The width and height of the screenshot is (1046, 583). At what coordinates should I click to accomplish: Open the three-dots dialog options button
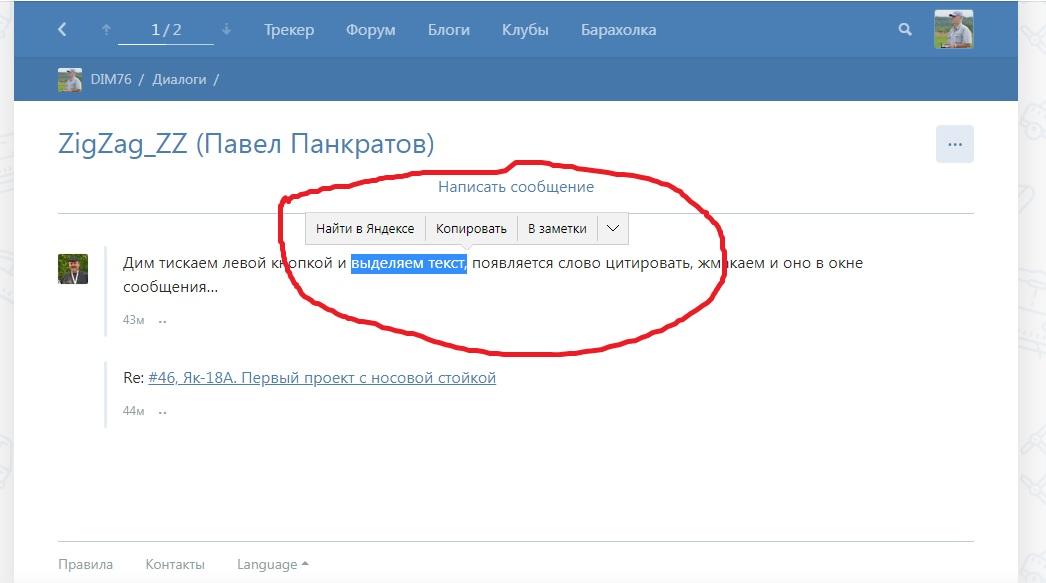(x=954, y=144)
